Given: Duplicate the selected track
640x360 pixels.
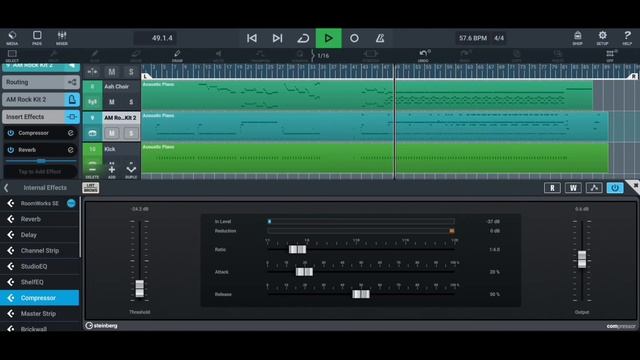Looking at the screenshot, I should 131,171.
